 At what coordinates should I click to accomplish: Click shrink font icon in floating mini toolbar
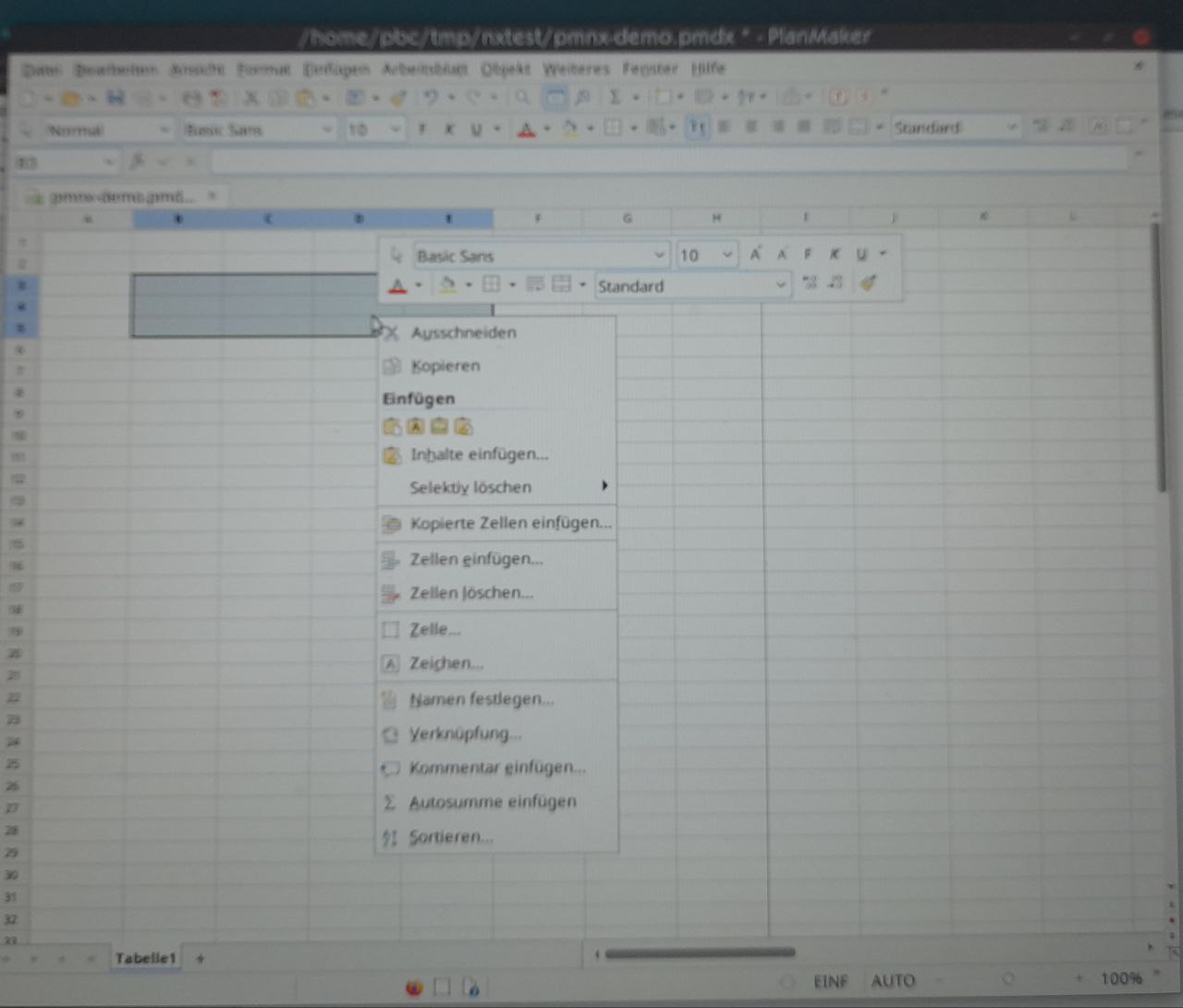pyautogui.click(x=782, y=254)
